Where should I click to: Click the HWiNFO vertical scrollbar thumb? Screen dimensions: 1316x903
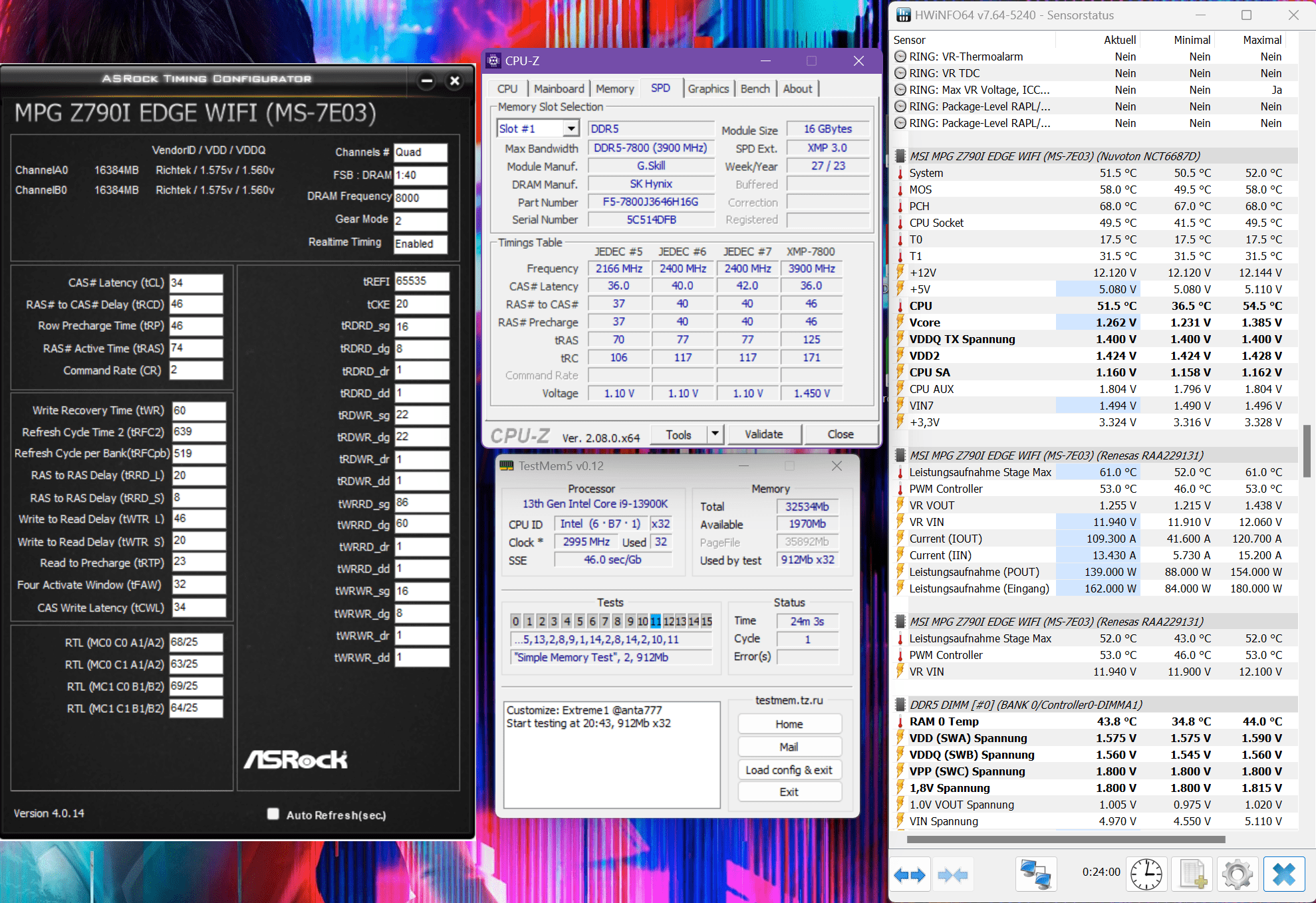coord(1307,451)
